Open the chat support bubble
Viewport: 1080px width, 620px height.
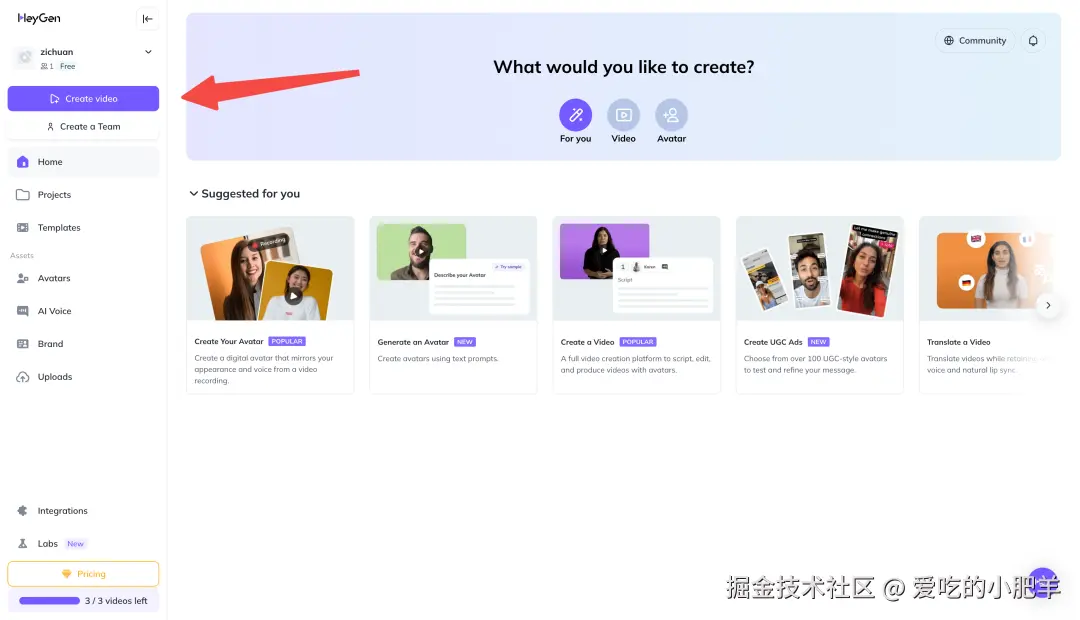(x=1043, y=584)
